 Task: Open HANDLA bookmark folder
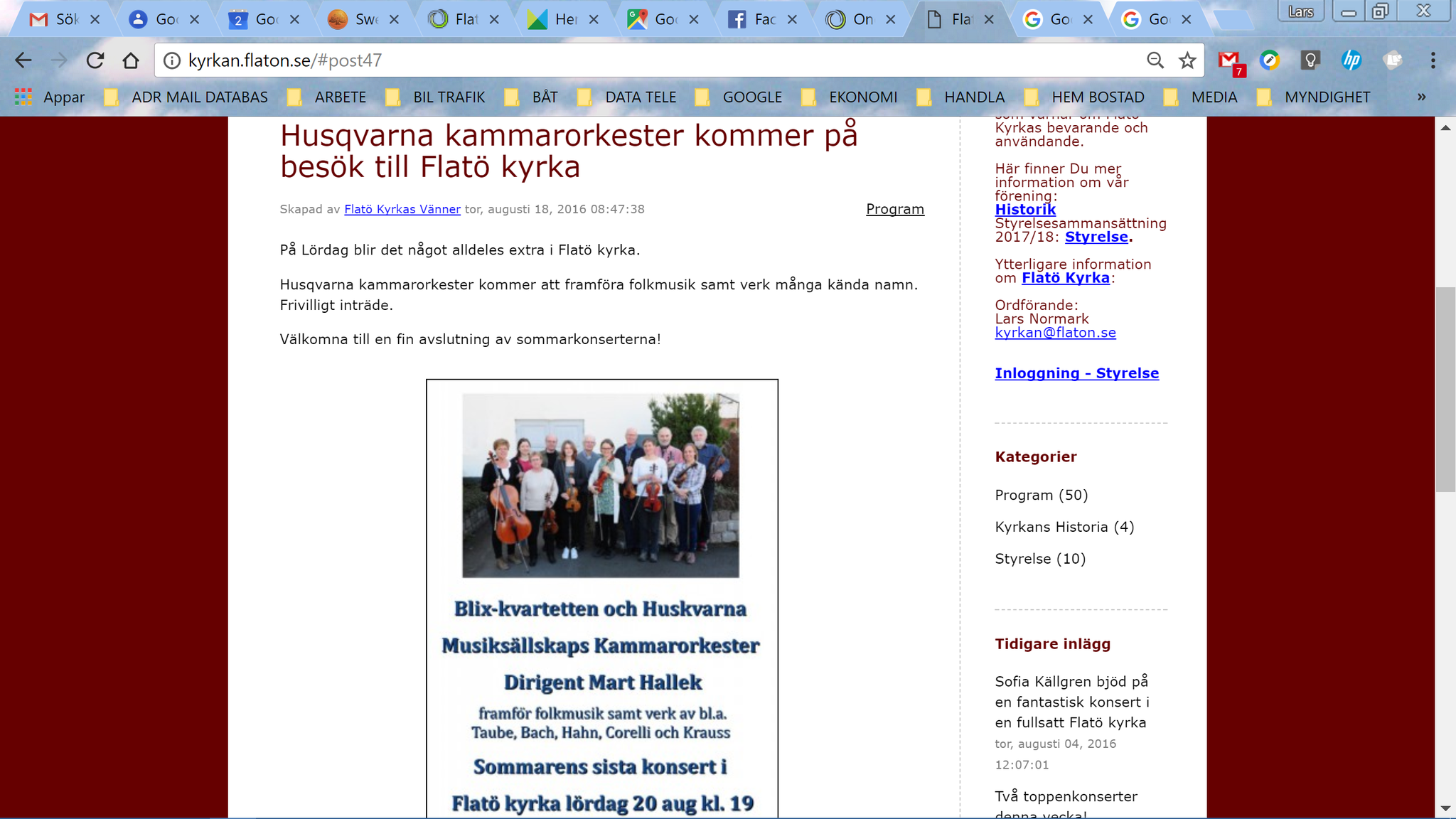coord(961,97)
